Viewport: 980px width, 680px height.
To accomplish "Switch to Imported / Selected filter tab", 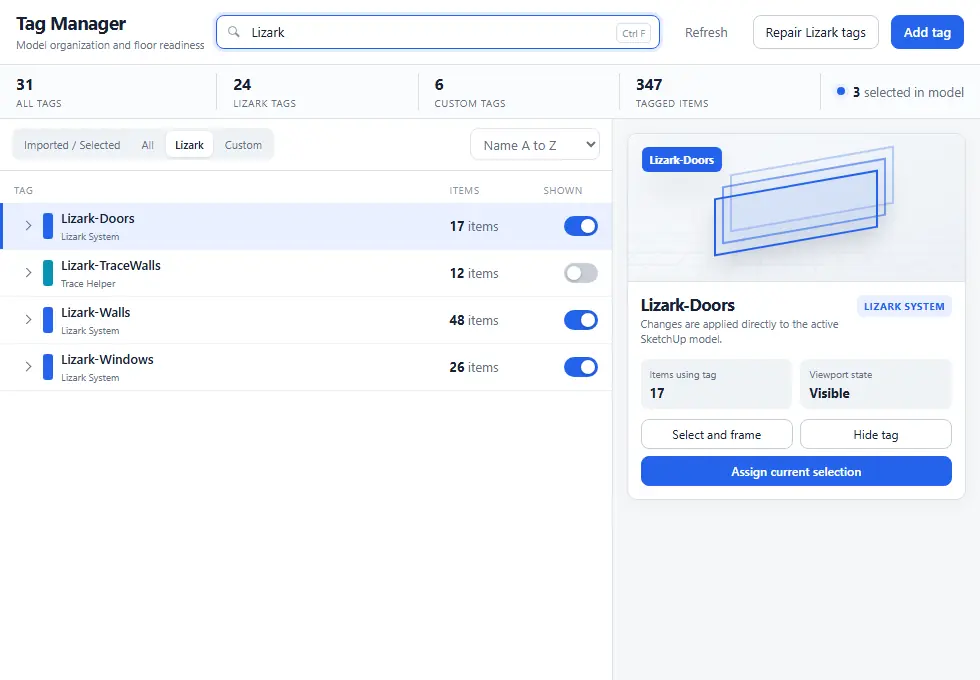I will coord(72,145).
